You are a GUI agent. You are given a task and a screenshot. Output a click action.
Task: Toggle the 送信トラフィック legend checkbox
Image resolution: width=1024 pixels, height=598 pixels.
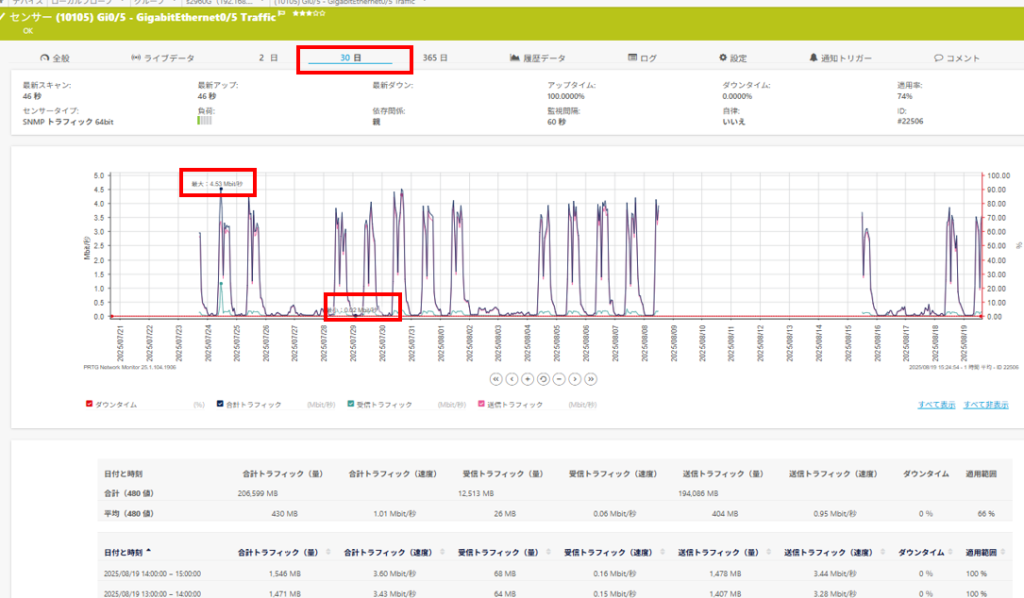point(481,404)
